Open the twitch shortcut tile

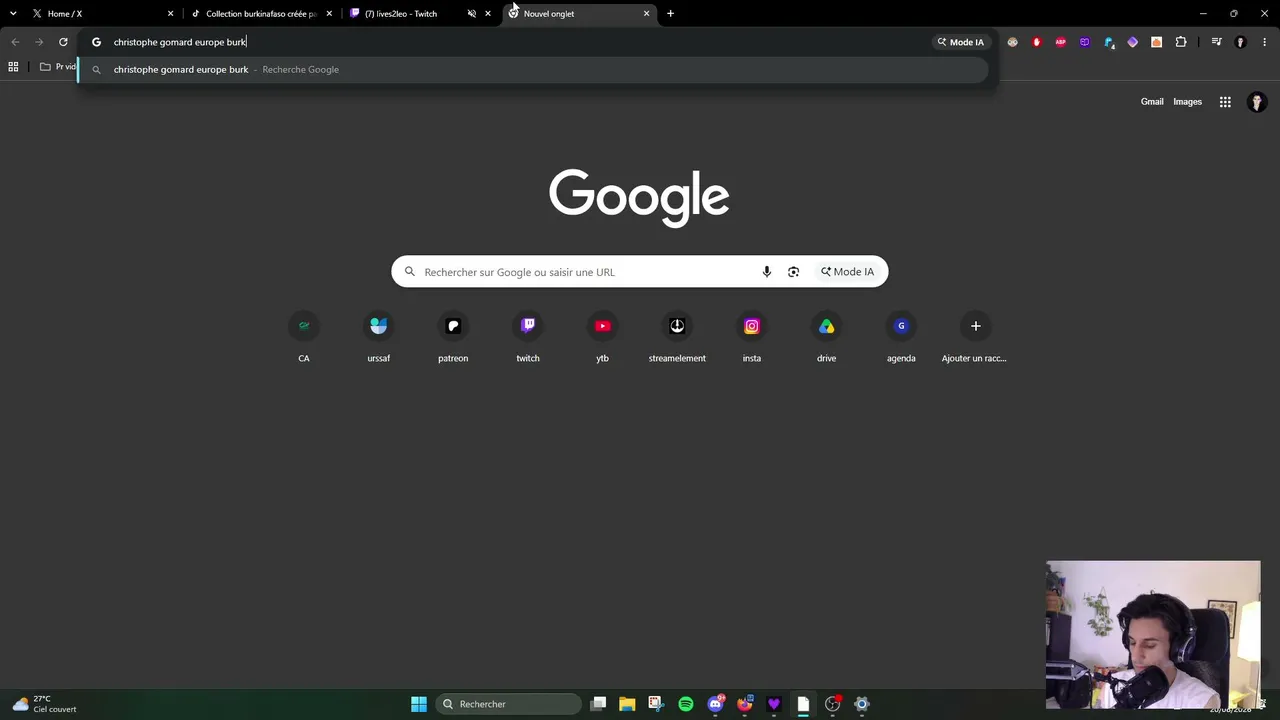pos(528,337)
